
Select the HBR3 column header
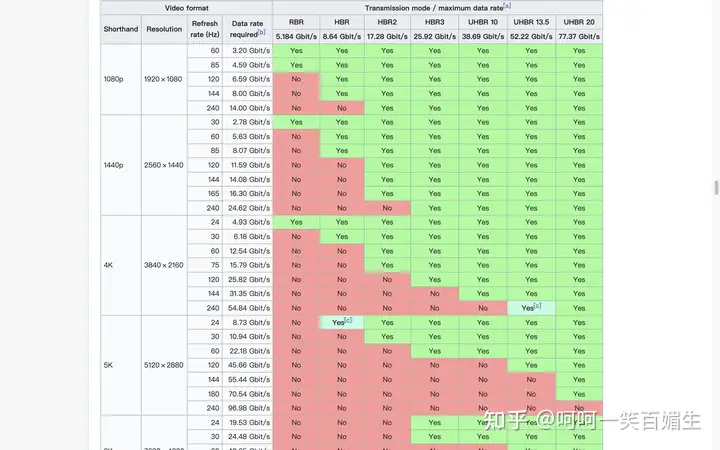click(x=435, y=21)
